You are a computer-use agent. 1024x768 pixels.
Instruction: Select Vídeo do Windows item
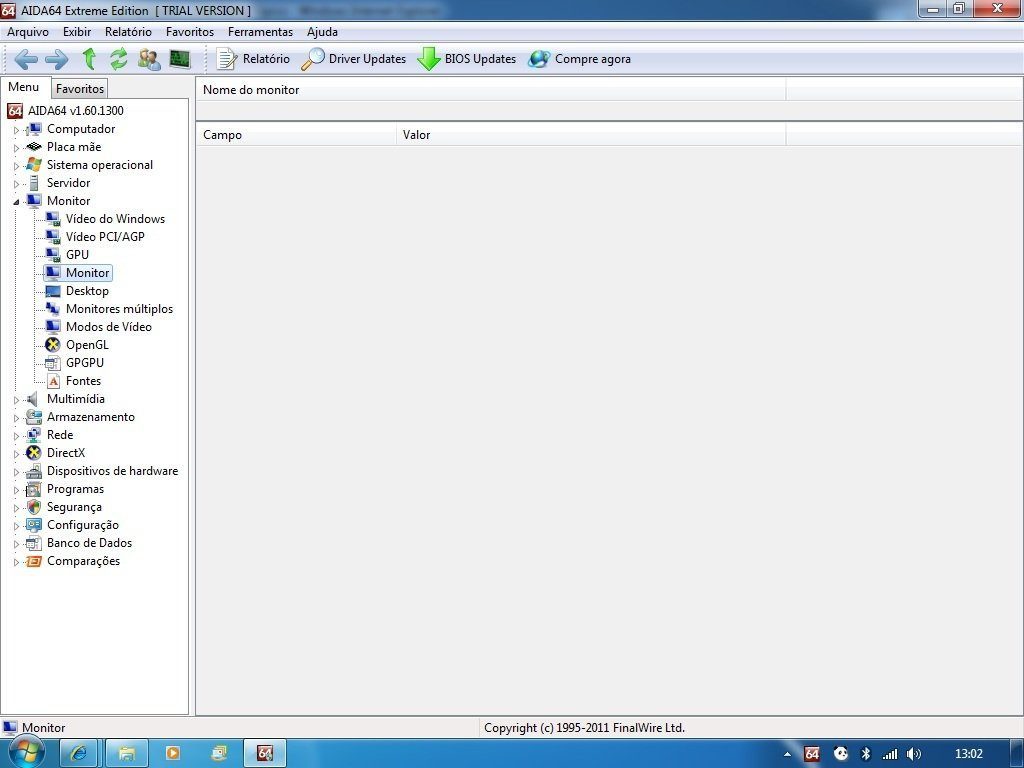[x=115, y=219]
